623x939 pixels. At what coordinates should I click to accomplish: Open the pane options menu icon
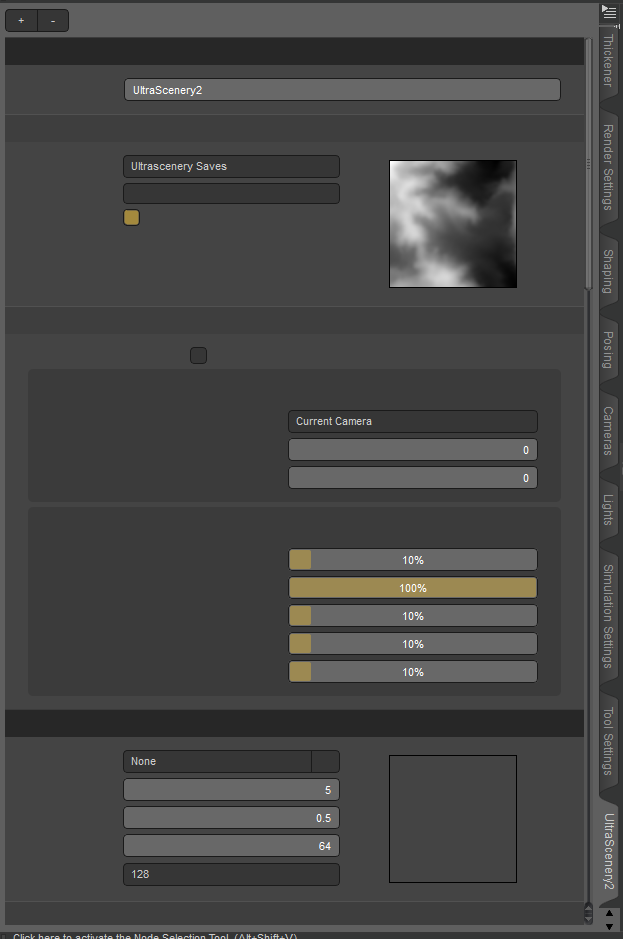click(x=609, y=11)
